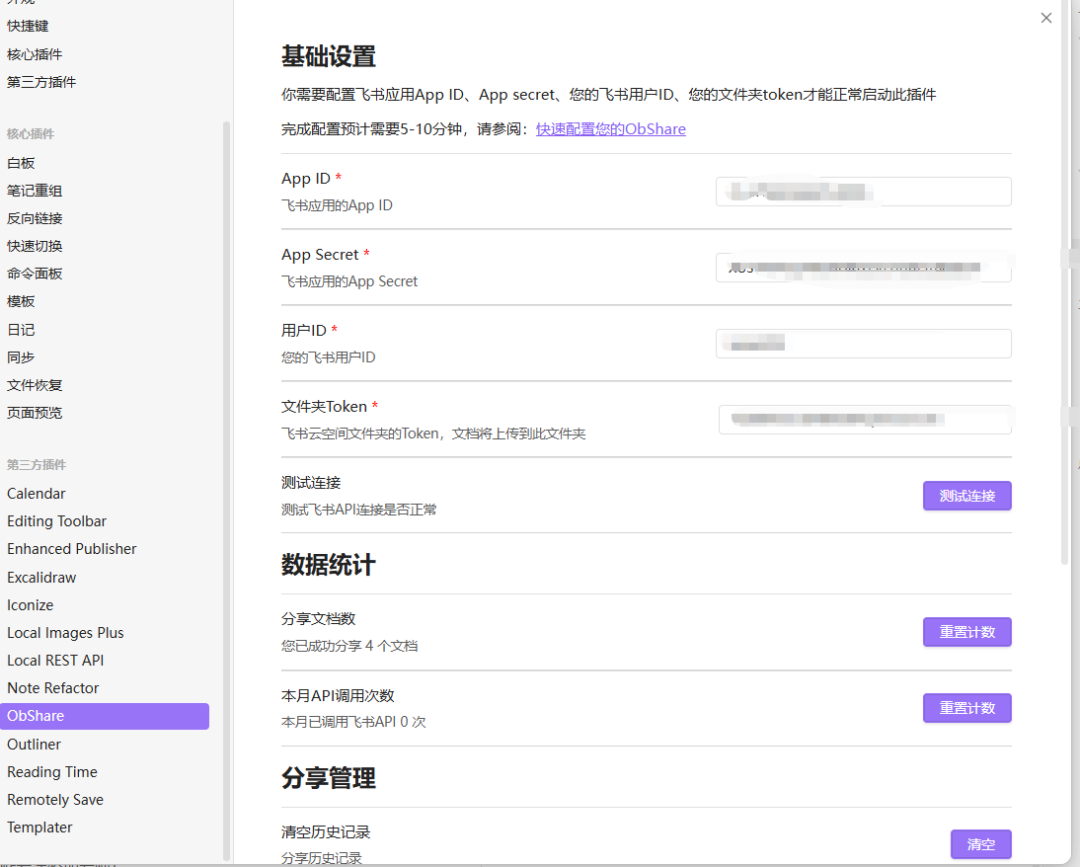Open 核心插件 settings in the sidebar

pyautogui.click(x=34, y=54)
